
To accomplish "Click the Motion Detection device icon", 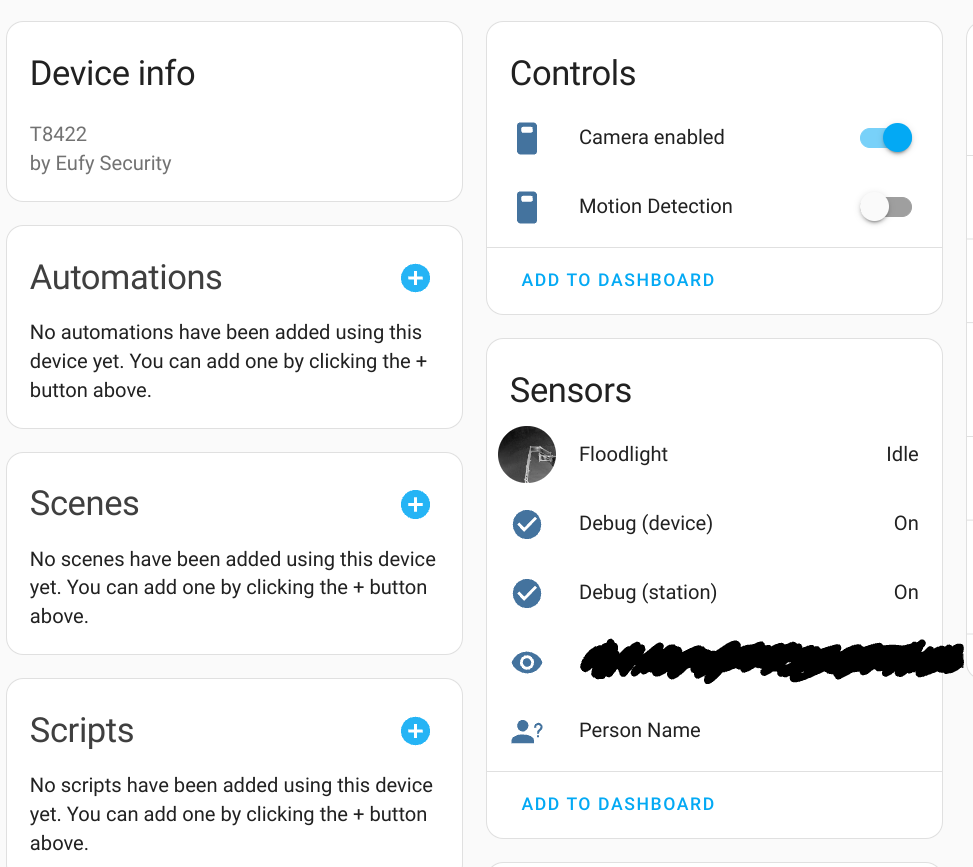I will 527,207.
